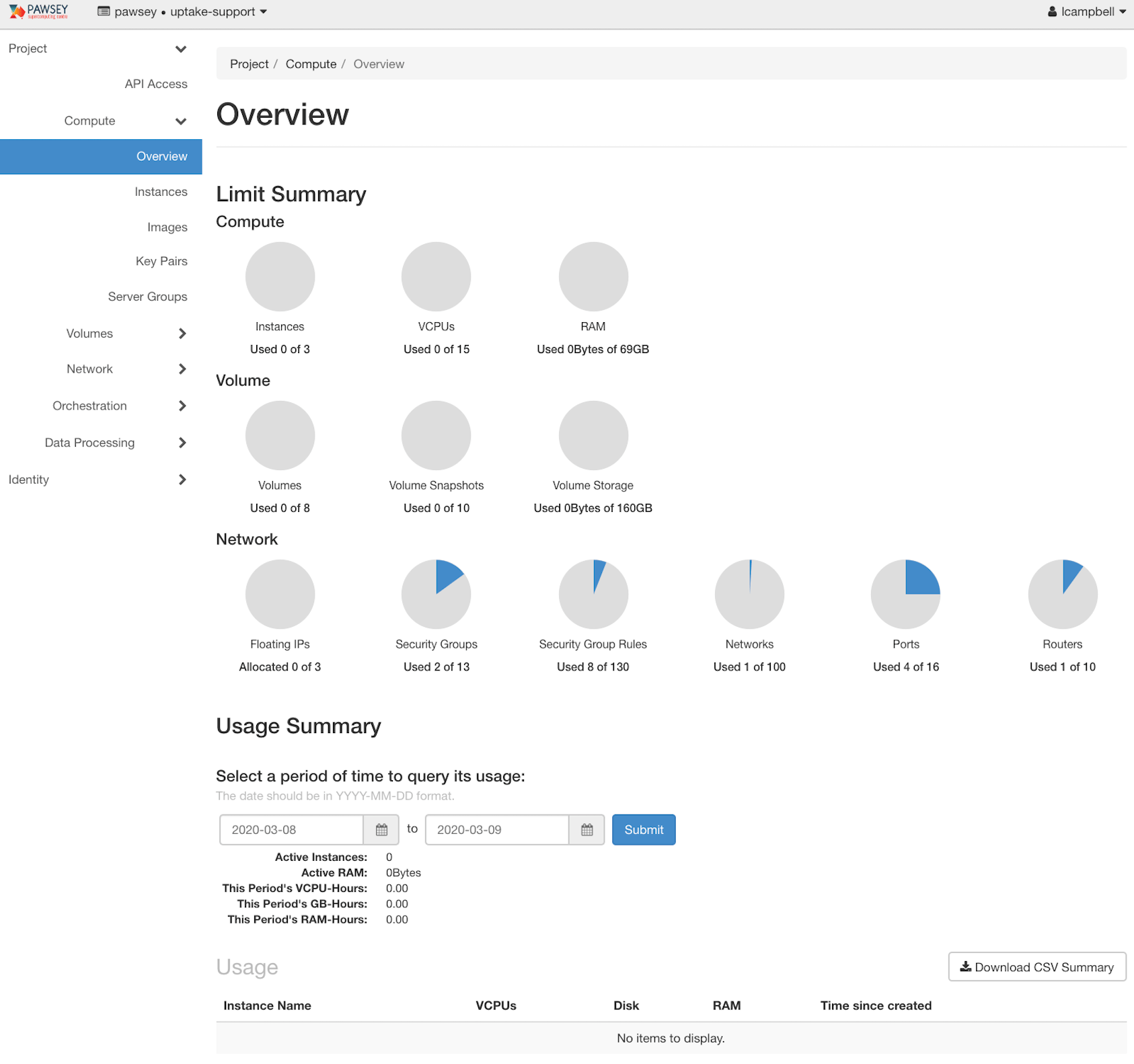Screen dimensions: 1134x1064
Task: Click the download icon on CSV Summary button
Action: click(966, 966)
